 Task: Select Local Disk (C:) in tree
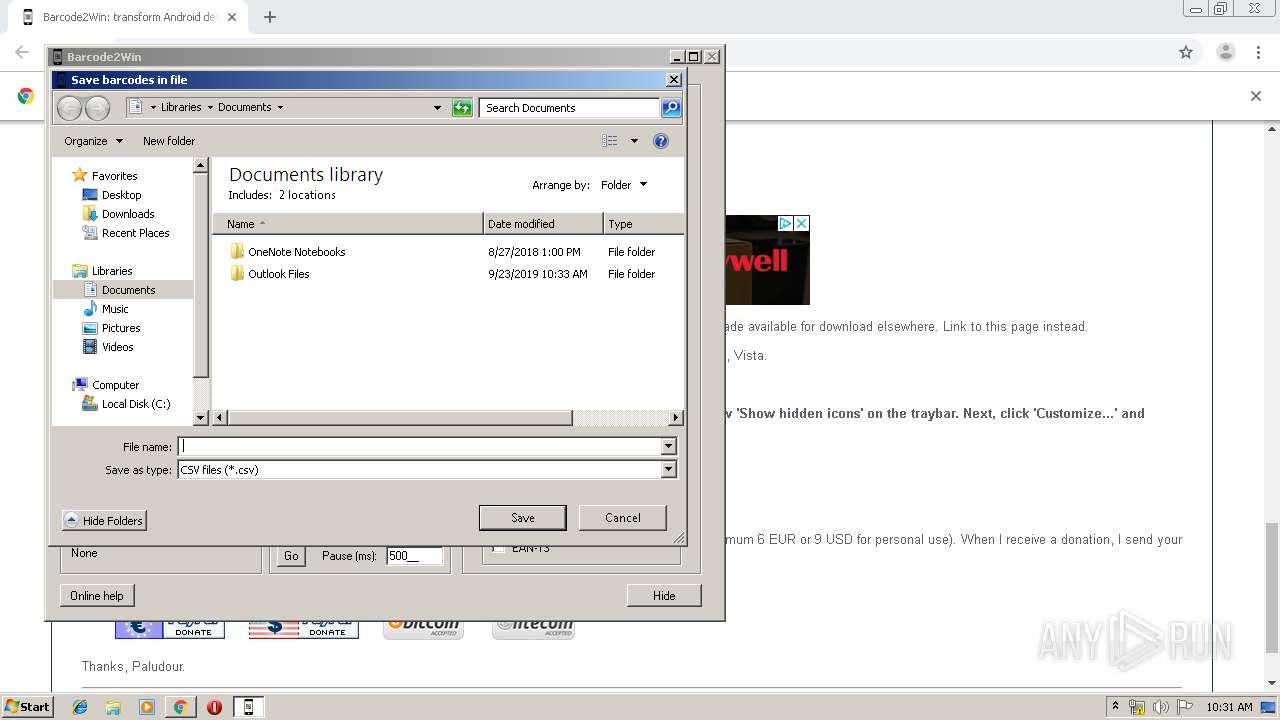[x=136, y=404]
